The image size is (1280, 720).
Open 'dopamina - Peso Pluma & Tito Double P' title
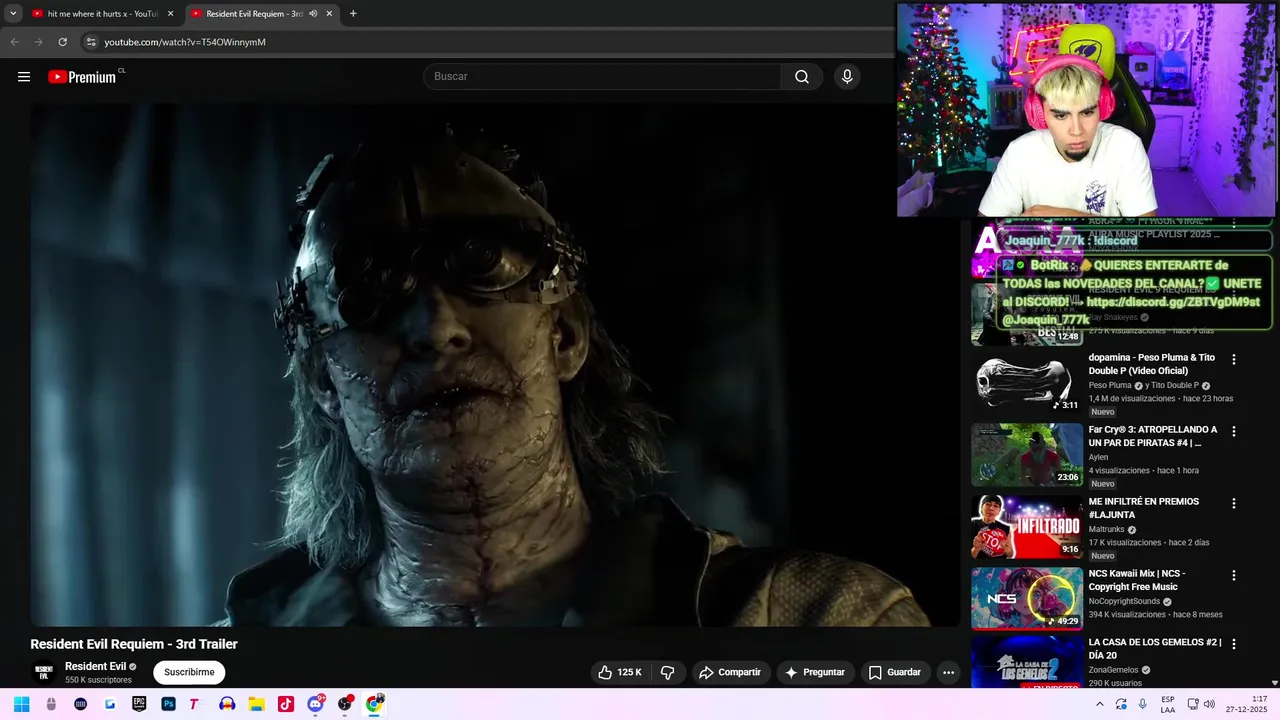1152,364
